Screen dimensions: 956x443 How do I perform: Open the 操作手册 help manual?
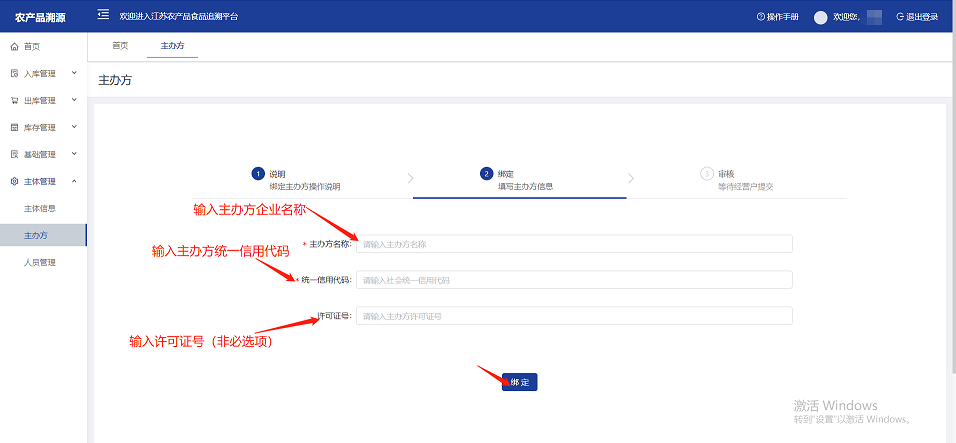778,17
